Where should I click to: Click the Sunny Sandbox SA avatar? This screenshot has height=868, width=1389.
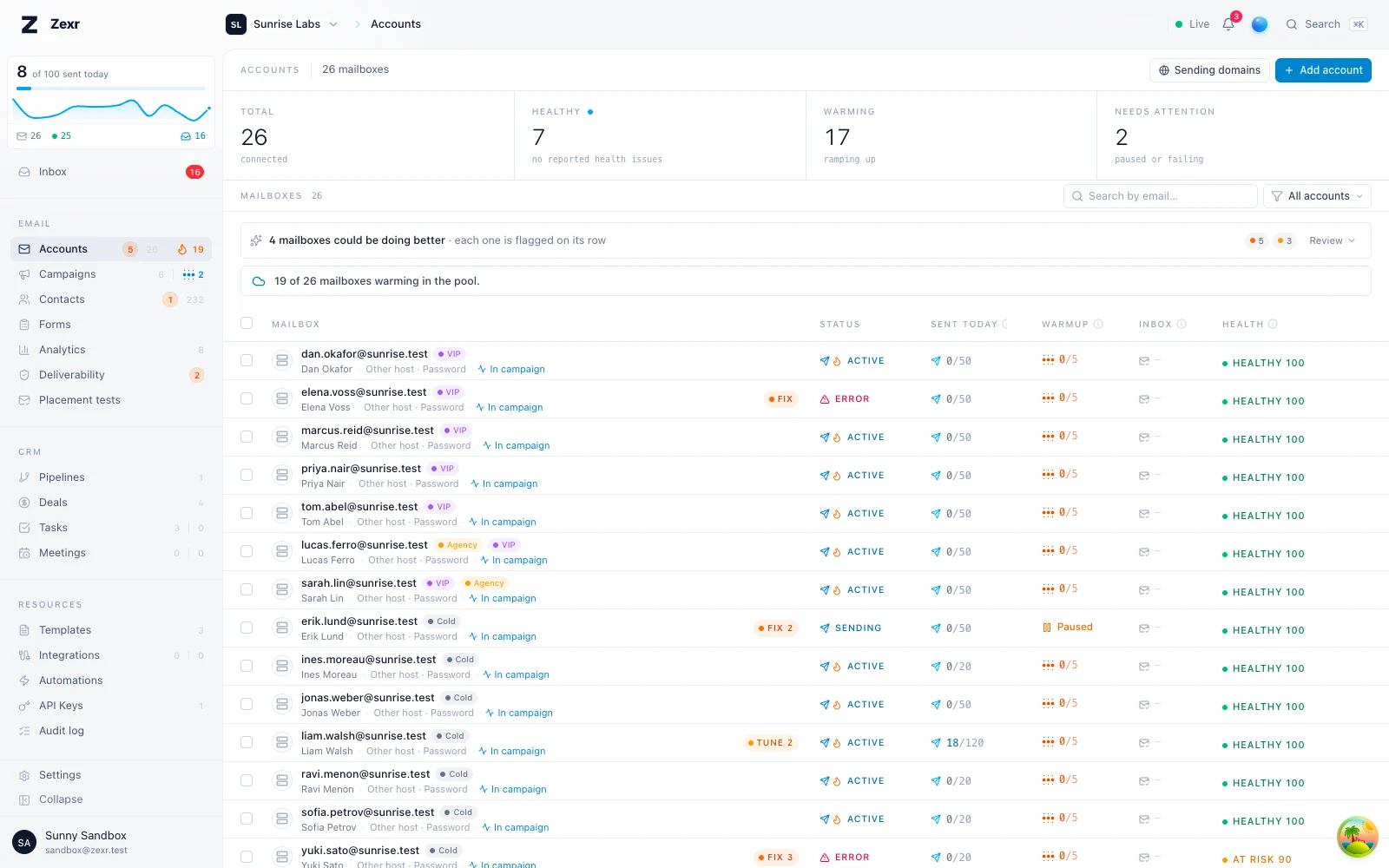point(24,842)
